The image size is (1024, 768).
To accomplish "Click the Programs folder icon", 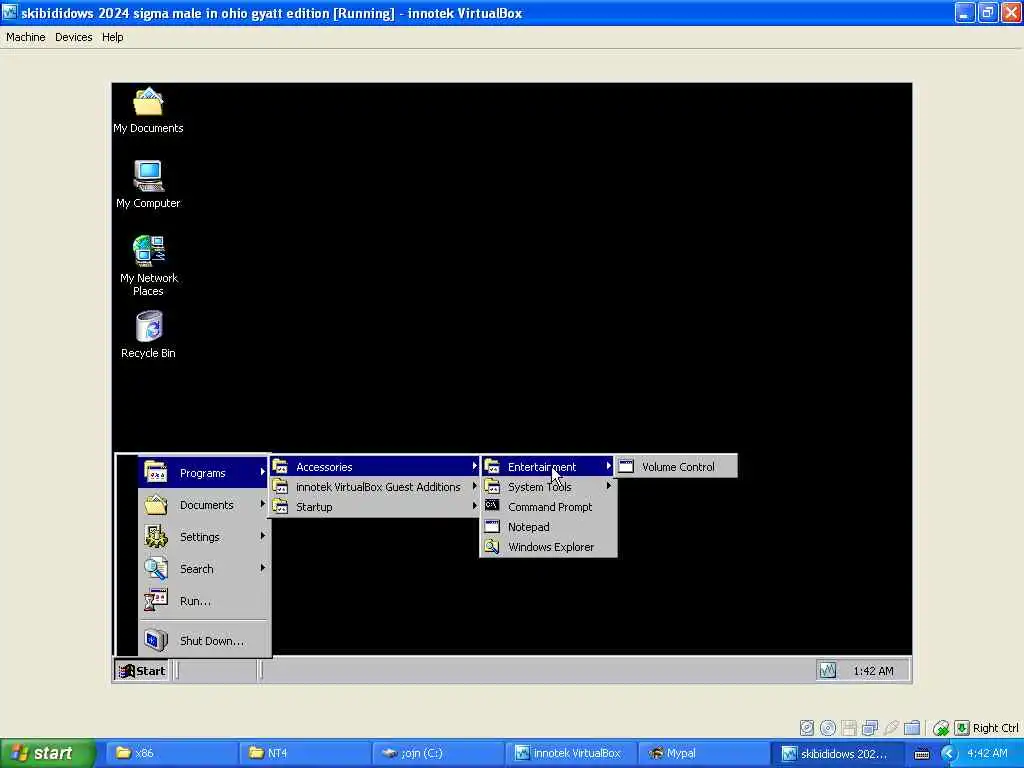I will pos(156,472).
